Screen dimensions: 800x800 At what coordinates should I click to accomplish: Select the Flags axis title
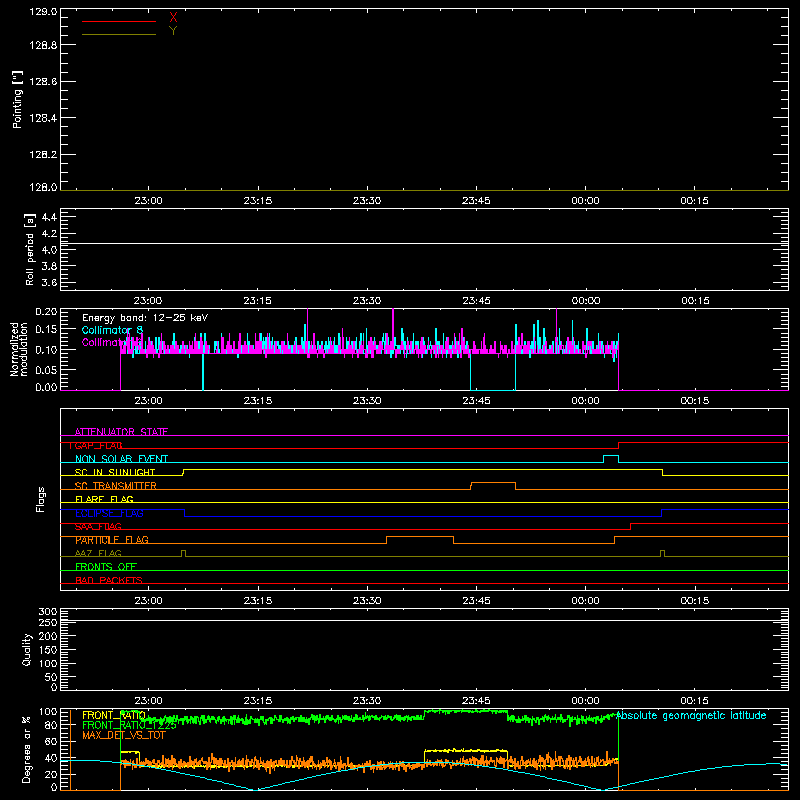(x=41, y=499)
